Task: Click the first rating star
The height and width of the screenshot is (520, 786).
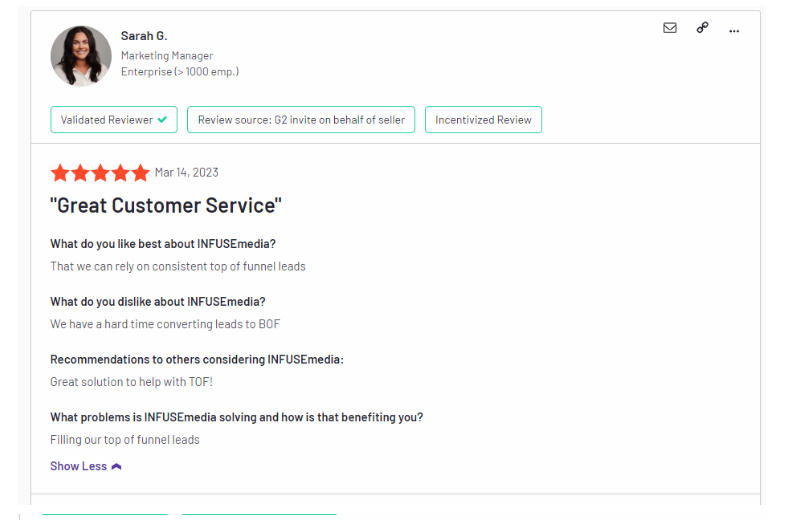Action: point(60,173)
